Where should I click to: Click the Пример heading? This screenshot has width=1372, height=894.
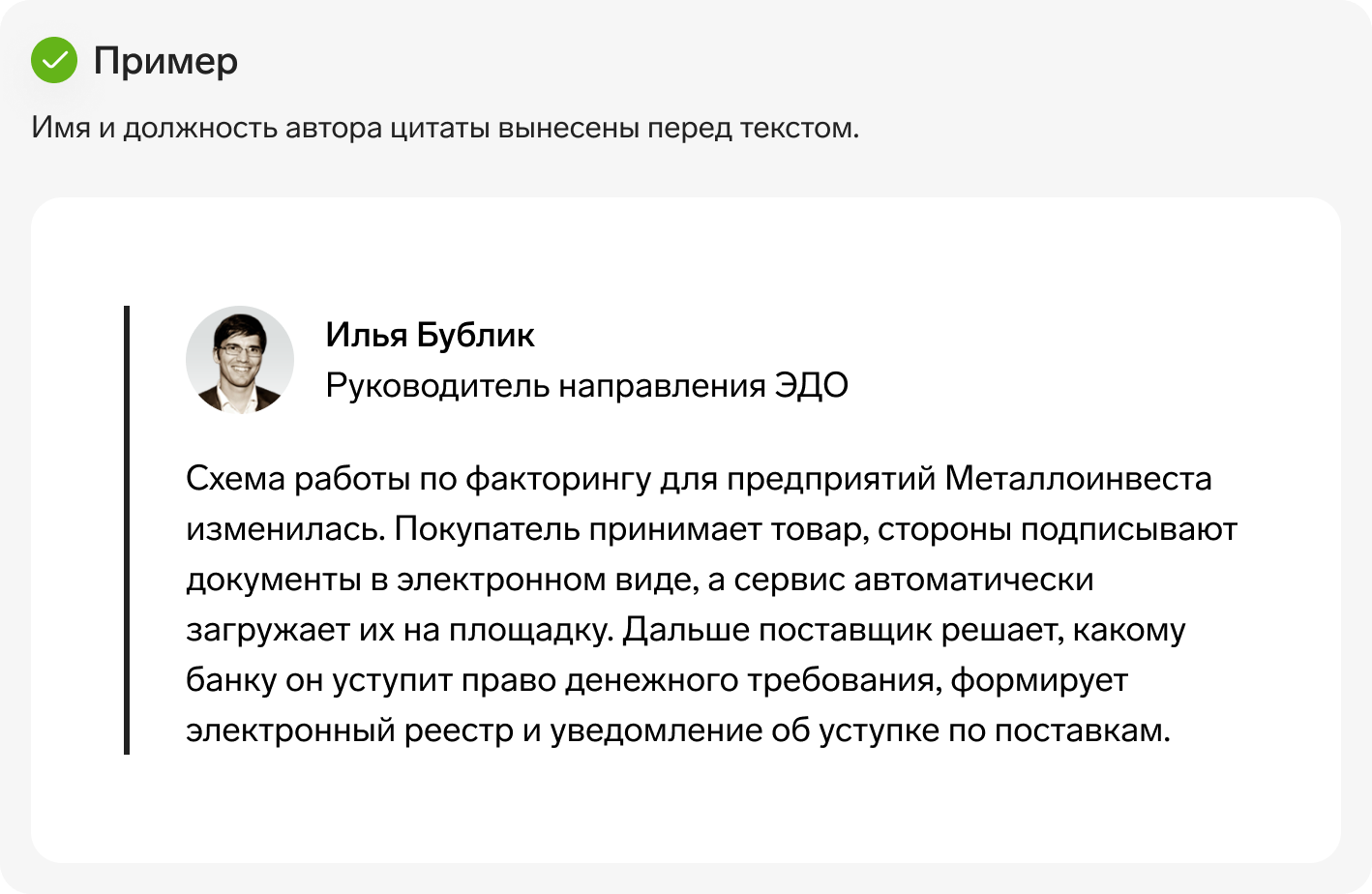click(x=165, y=62)
